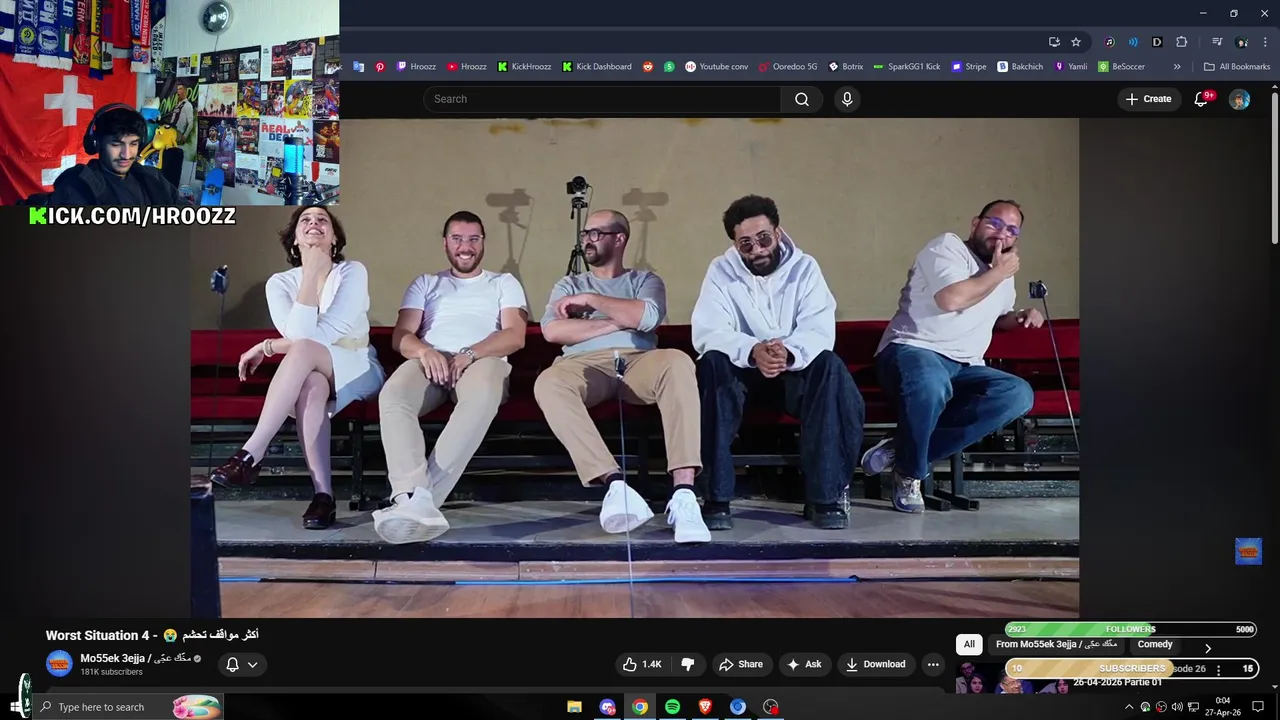Image resolution: width=1280 pixels, height=720 pixels.
Task: Open the Kick Dashboard bookmark
Action: point(597,67)
